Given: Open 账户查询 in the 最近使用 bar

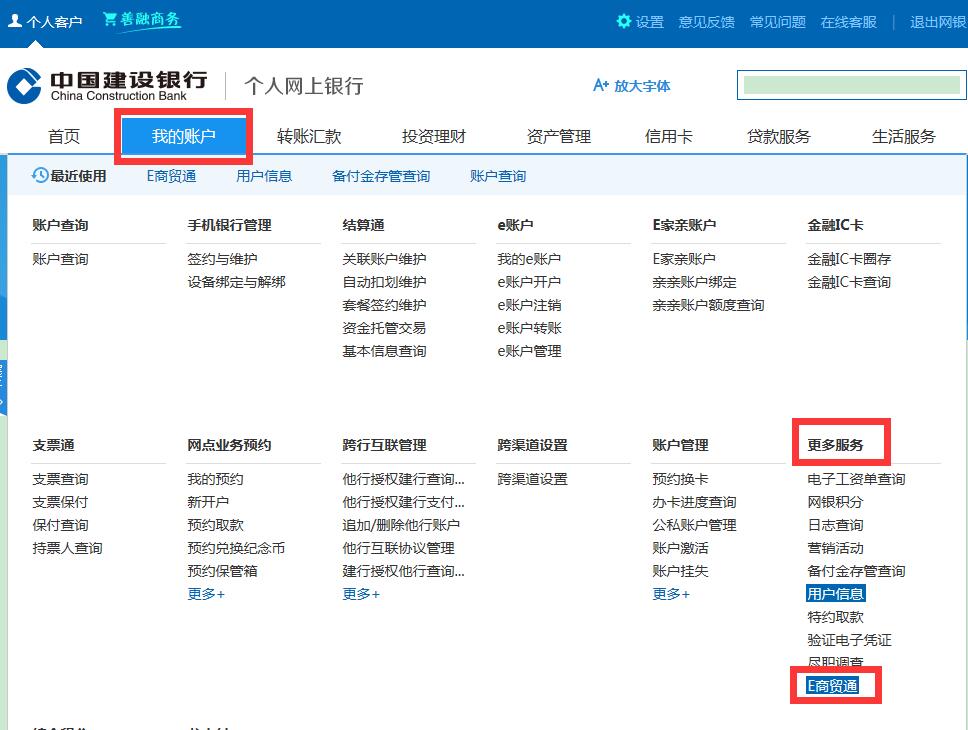Looking at the screenshot, I should point(498,176).
